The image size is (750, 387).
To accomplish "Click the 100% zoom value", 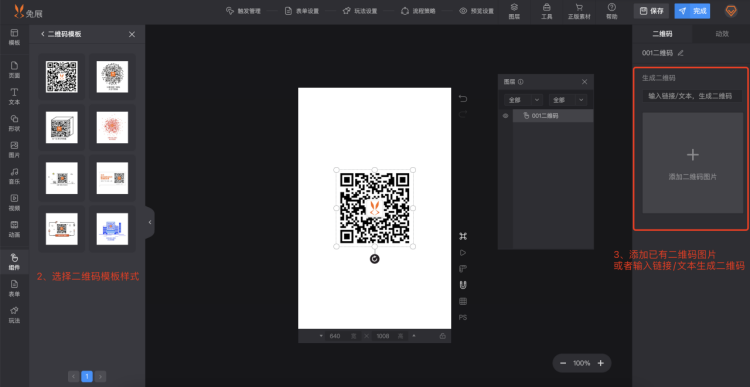I will coord(582,363).
